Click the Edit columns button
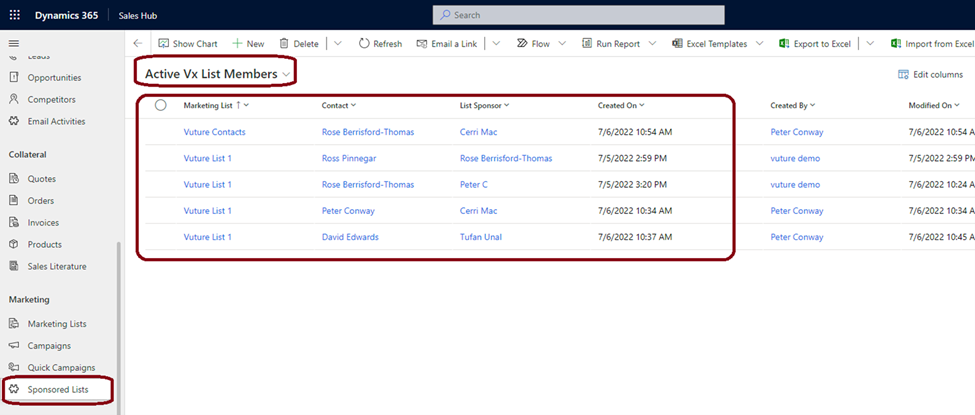 click(930, 75)
